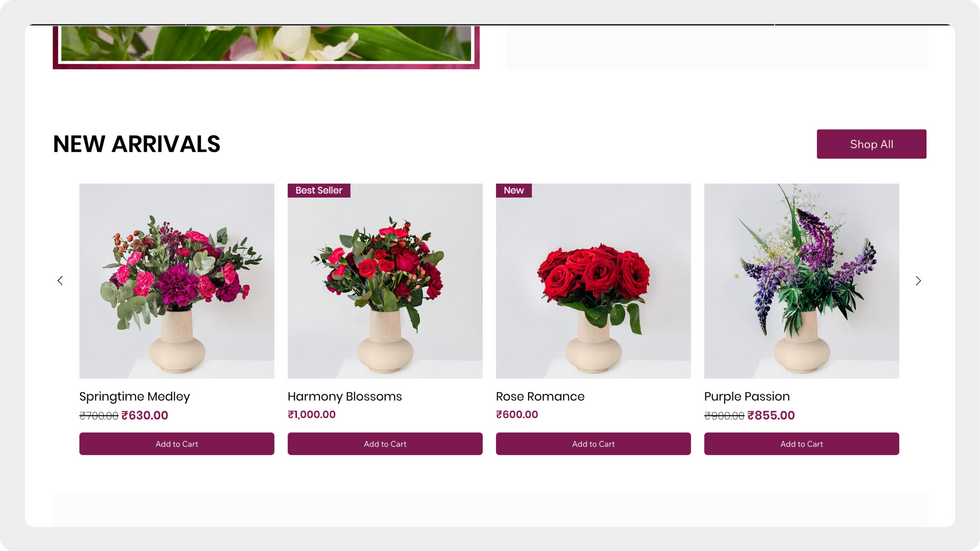
Task: Click the next carousel arrow
Action: click(918, 280)
